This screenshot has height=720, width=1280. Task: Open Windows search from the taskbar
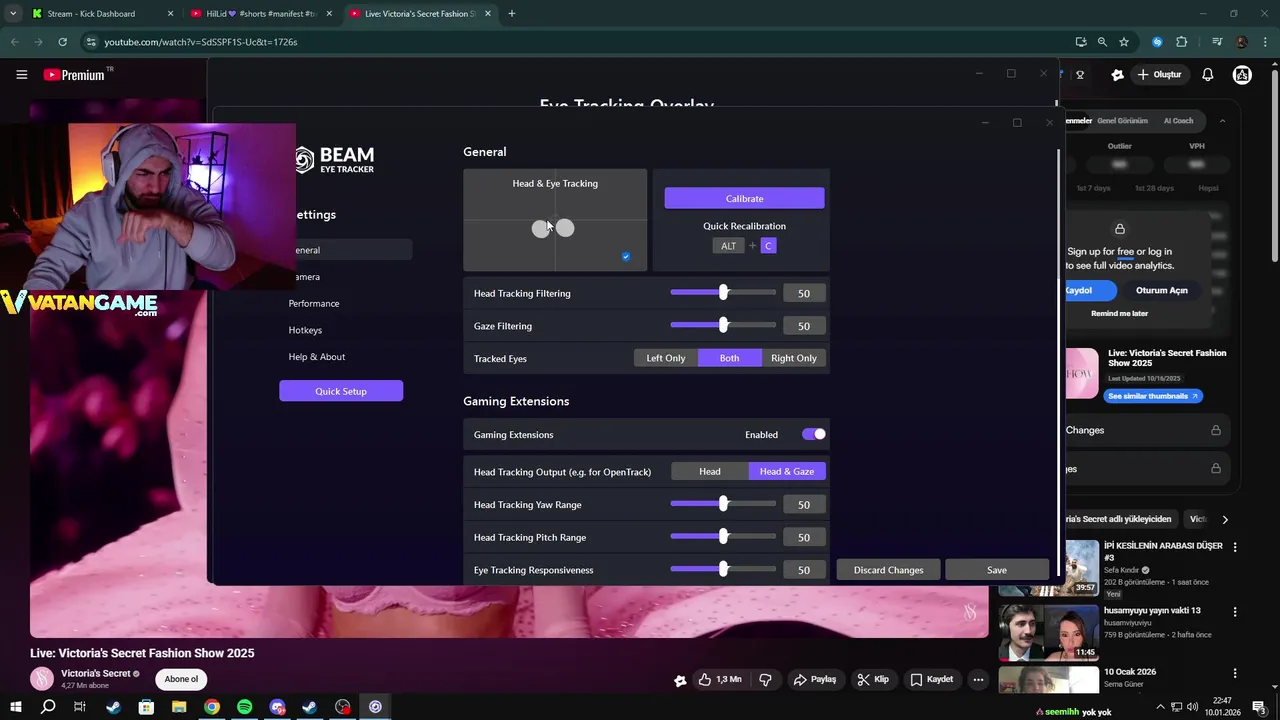(47, 707)
